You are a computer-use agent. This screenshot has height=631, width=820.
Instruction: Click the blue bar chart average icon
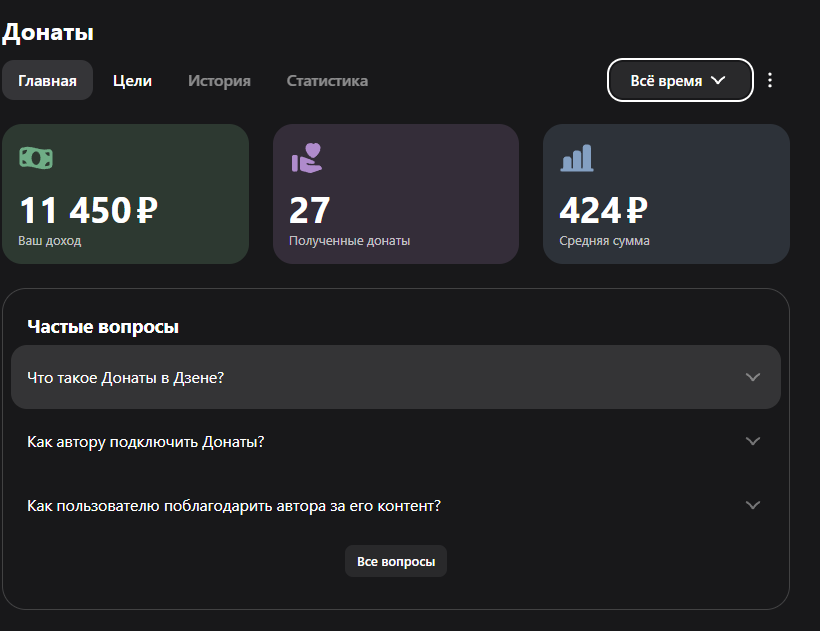(577, 158)
